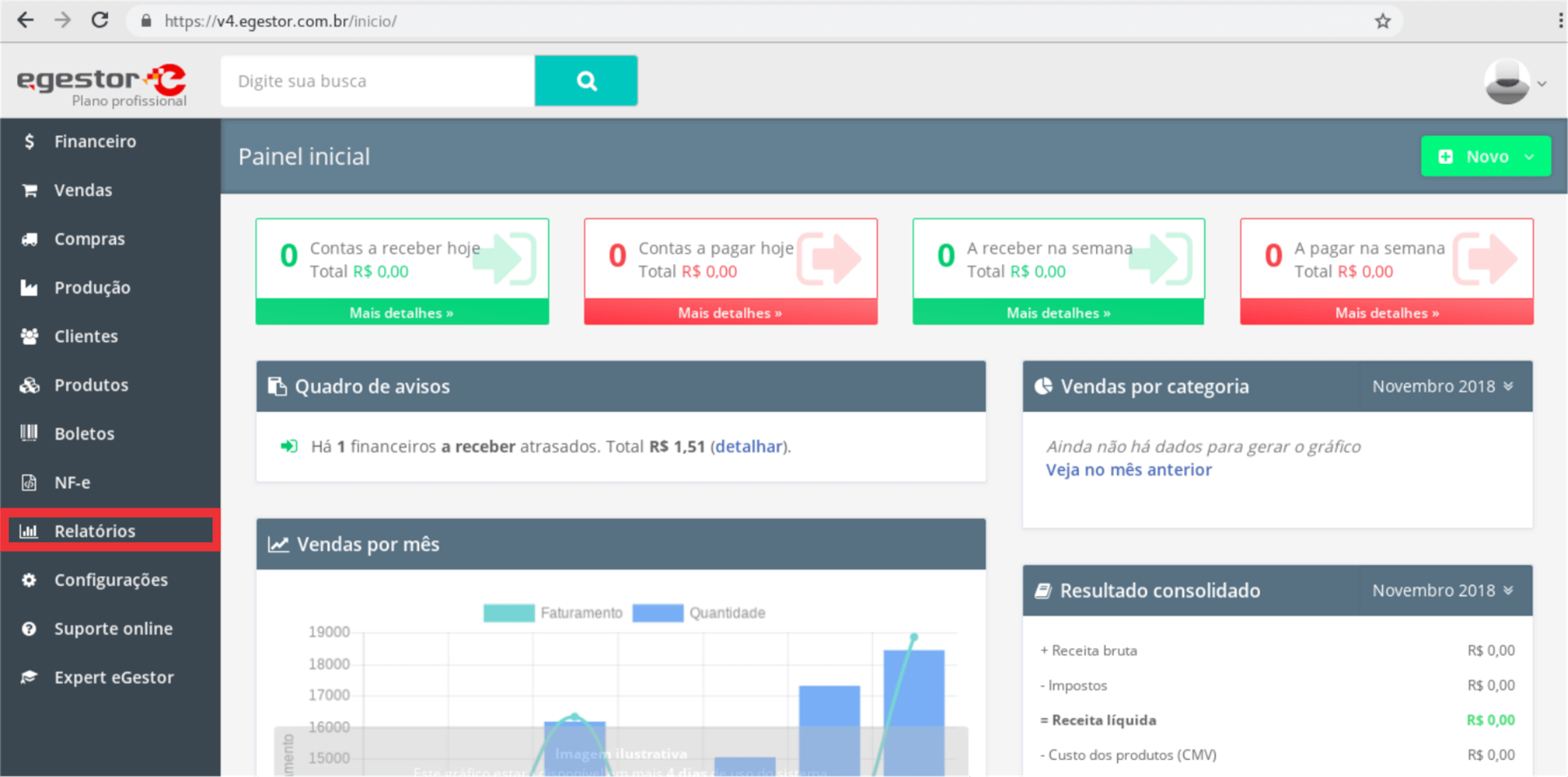Click the Configurações gear icon

click(x=29, y=580)
